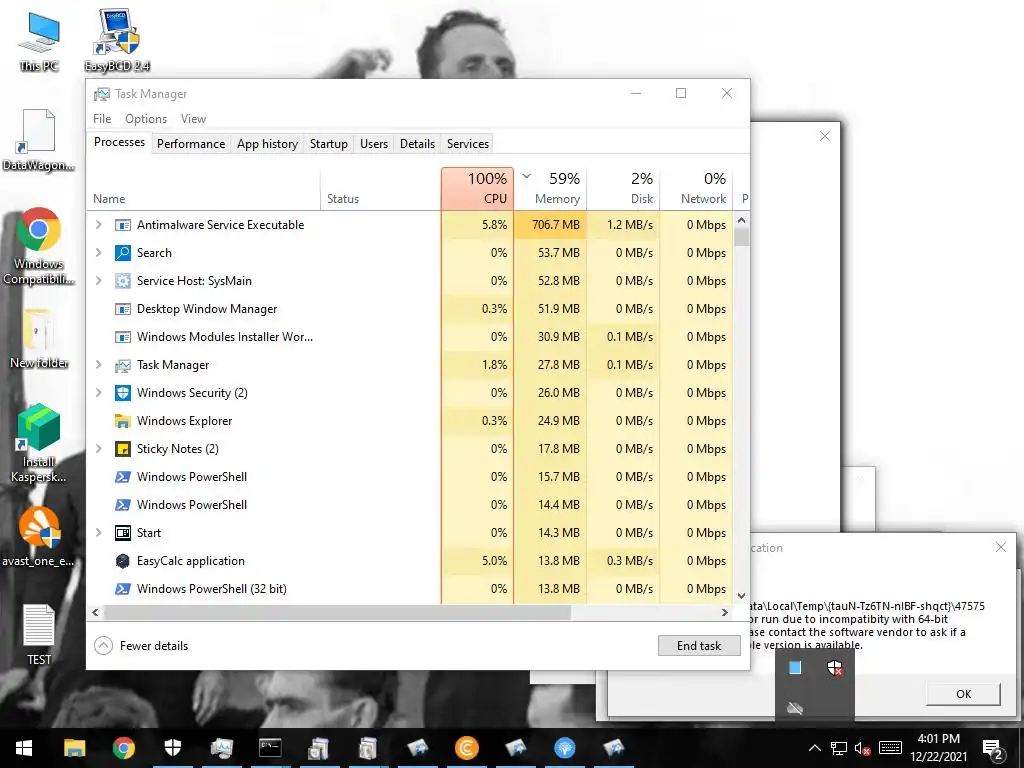The height and width of the screenshot is (768, 1024).
Task: Click the Sticky Notes process icon
Action: [x=122, y=449]
